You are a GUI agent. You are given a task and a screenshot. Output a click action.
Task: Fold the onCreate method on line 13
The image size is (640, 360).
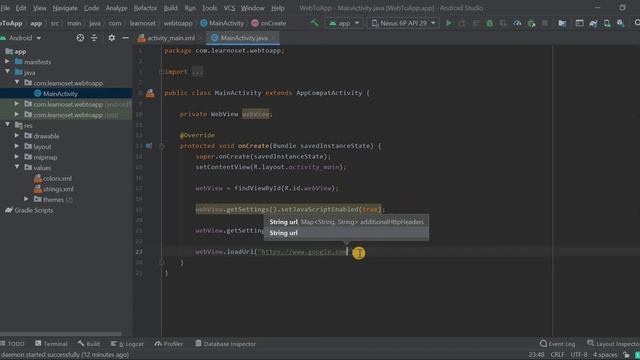point(162,146)
